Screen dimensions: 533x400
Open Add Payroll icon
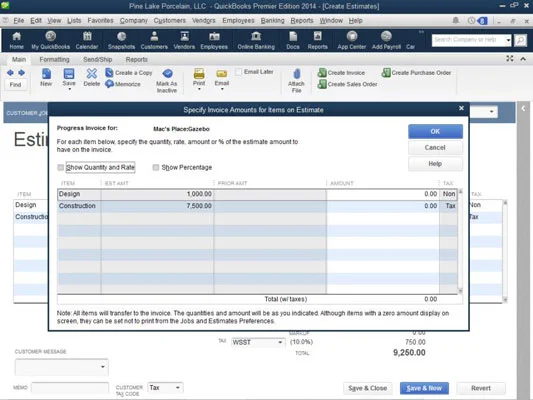(386, 40)
